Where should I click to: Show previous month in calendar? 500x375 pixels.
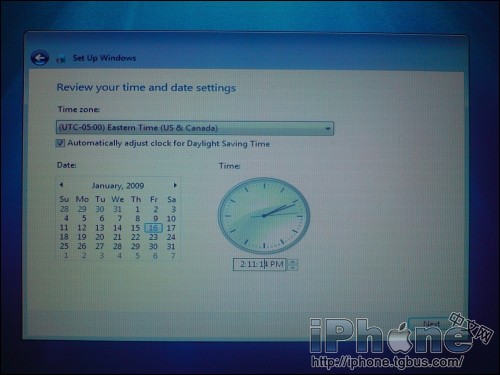coord(61,185)
